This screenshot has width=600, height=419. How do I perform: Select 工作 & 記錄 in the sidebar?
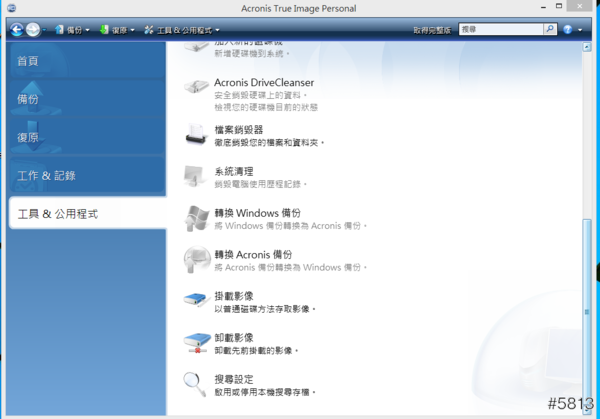pyautogui.click(x=87, y=175)
